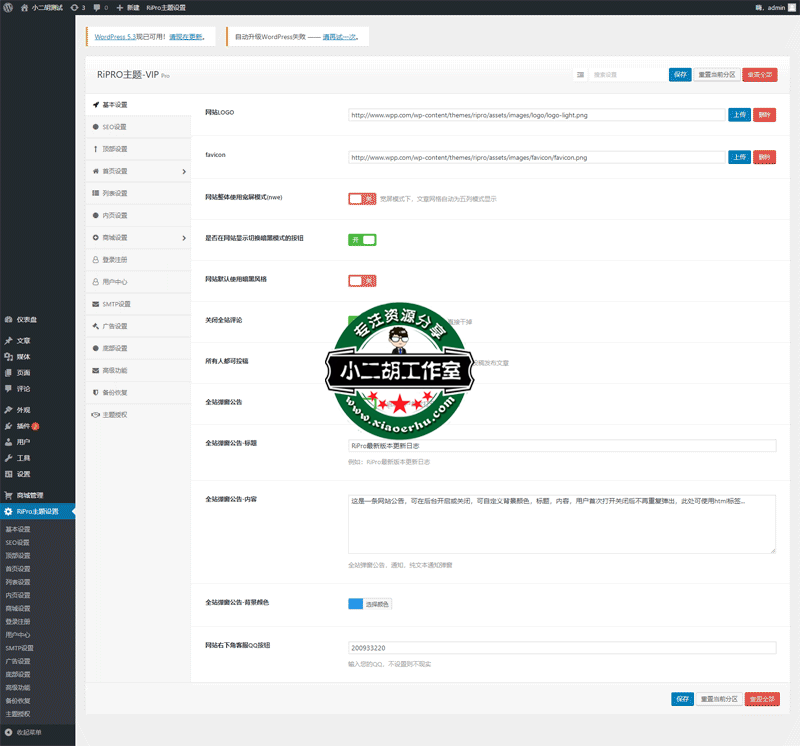Toggle 网站默认使用暗黑风格 switch

[362, 280]
